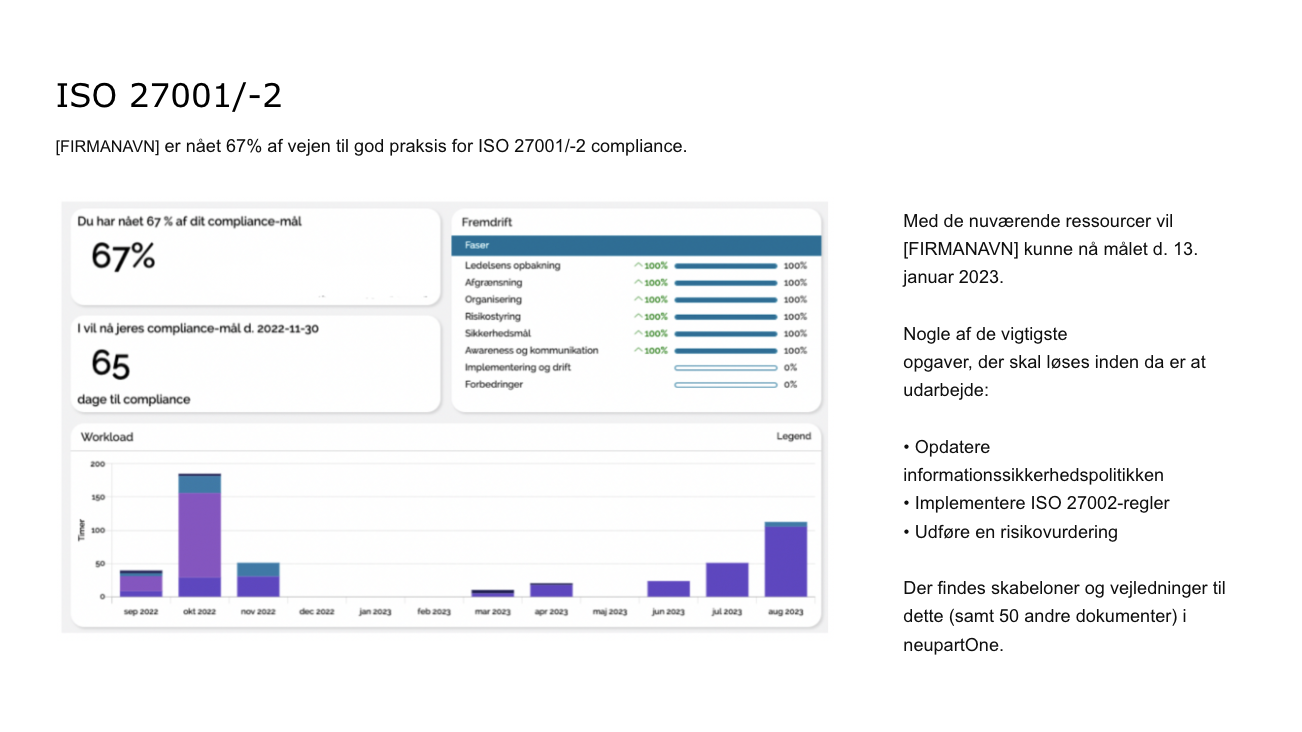This screenshot has width=1302, height=732.
Task: Select the Forbedringer phase label
Action: (x=494, y=385)
